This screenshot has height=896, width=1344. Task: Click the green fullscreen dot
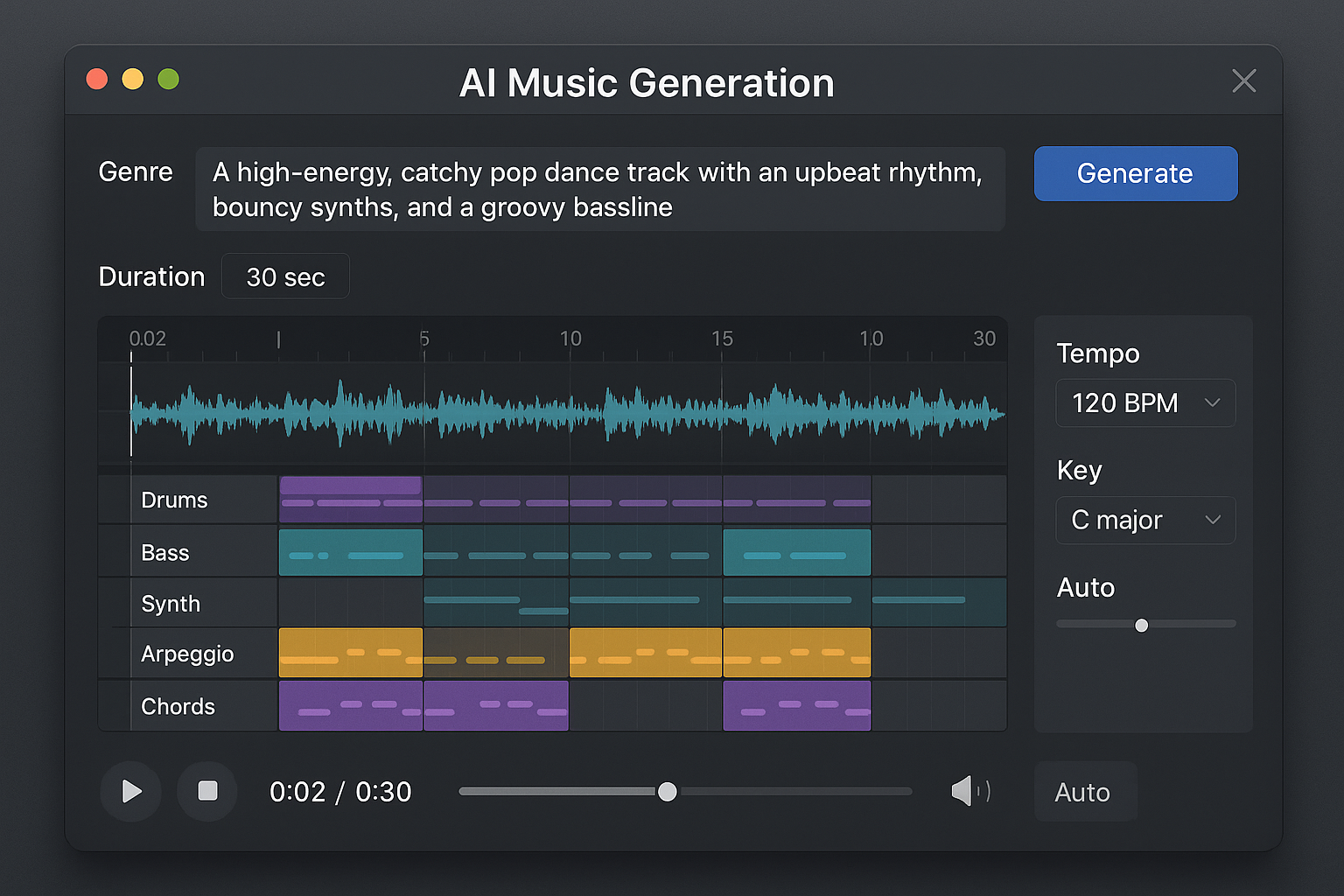pyautogui.click(x=169, y=79)
